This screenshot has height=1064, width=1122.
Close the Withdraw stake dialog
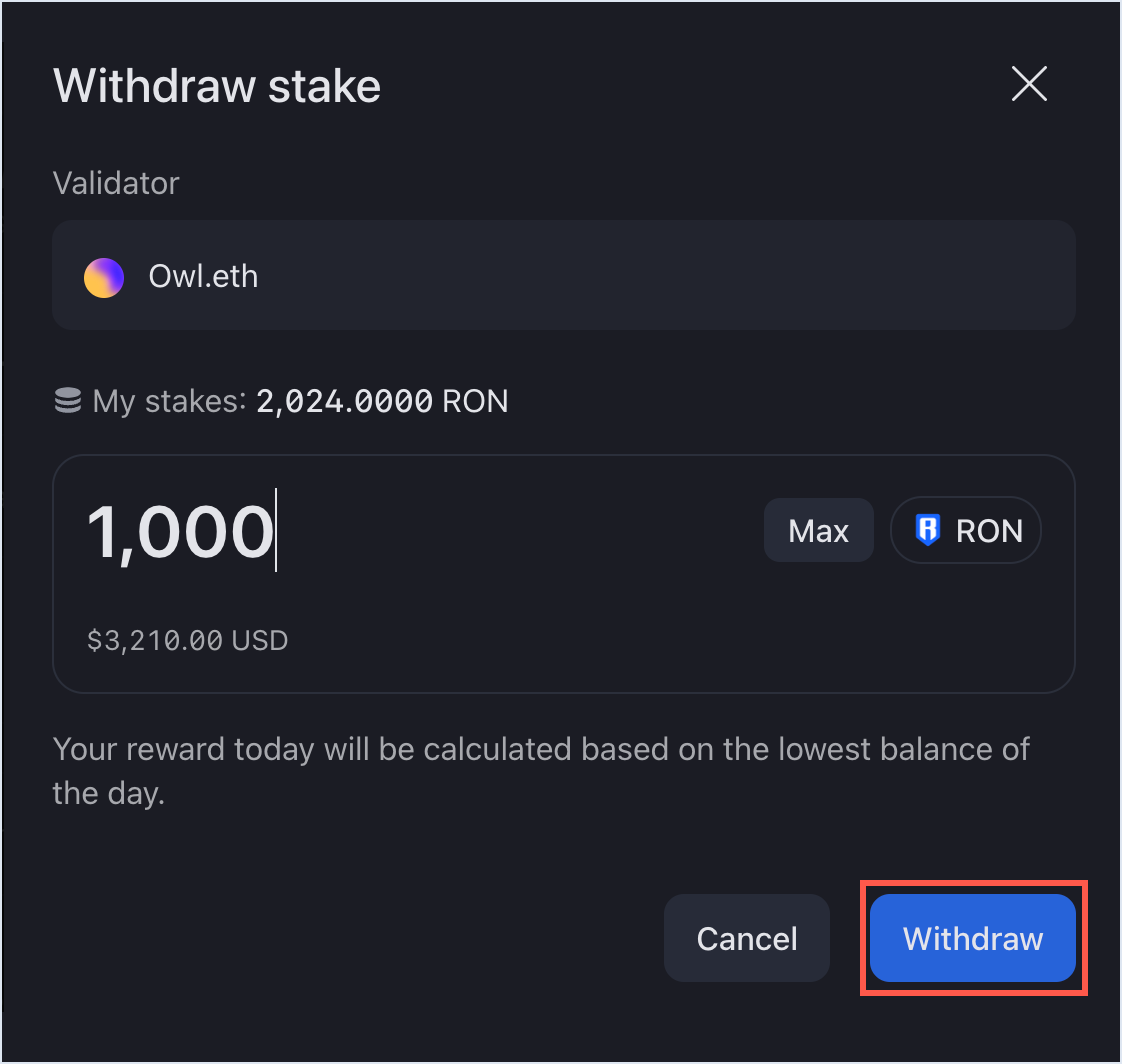(1029, 85)
